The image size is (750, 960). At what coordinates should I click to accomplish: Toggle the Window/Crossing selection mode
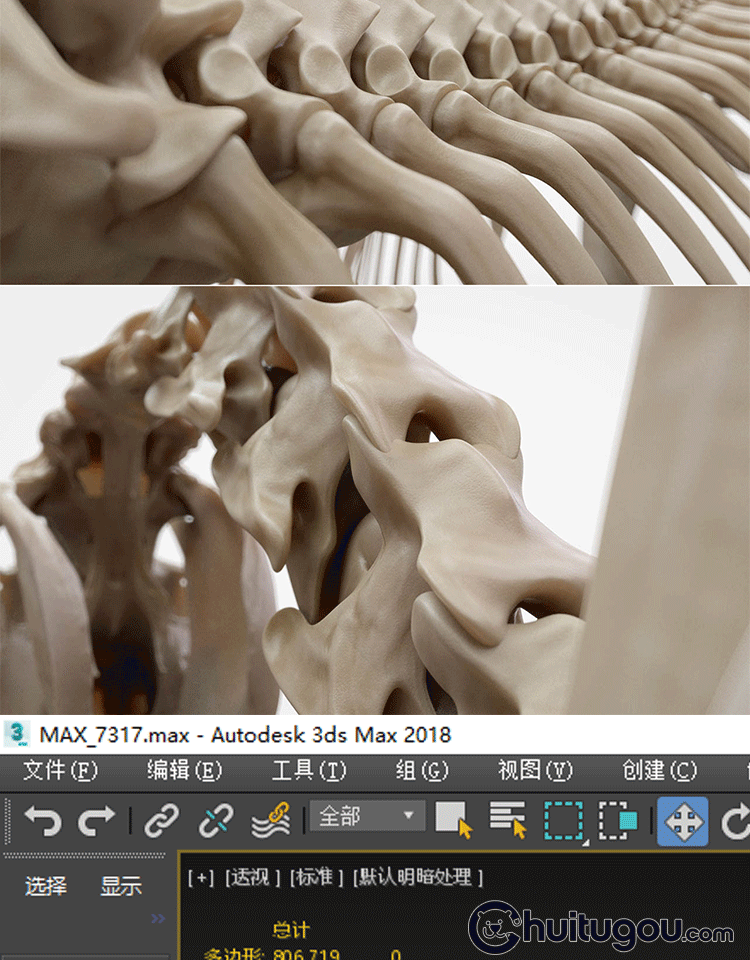[618, 821]
